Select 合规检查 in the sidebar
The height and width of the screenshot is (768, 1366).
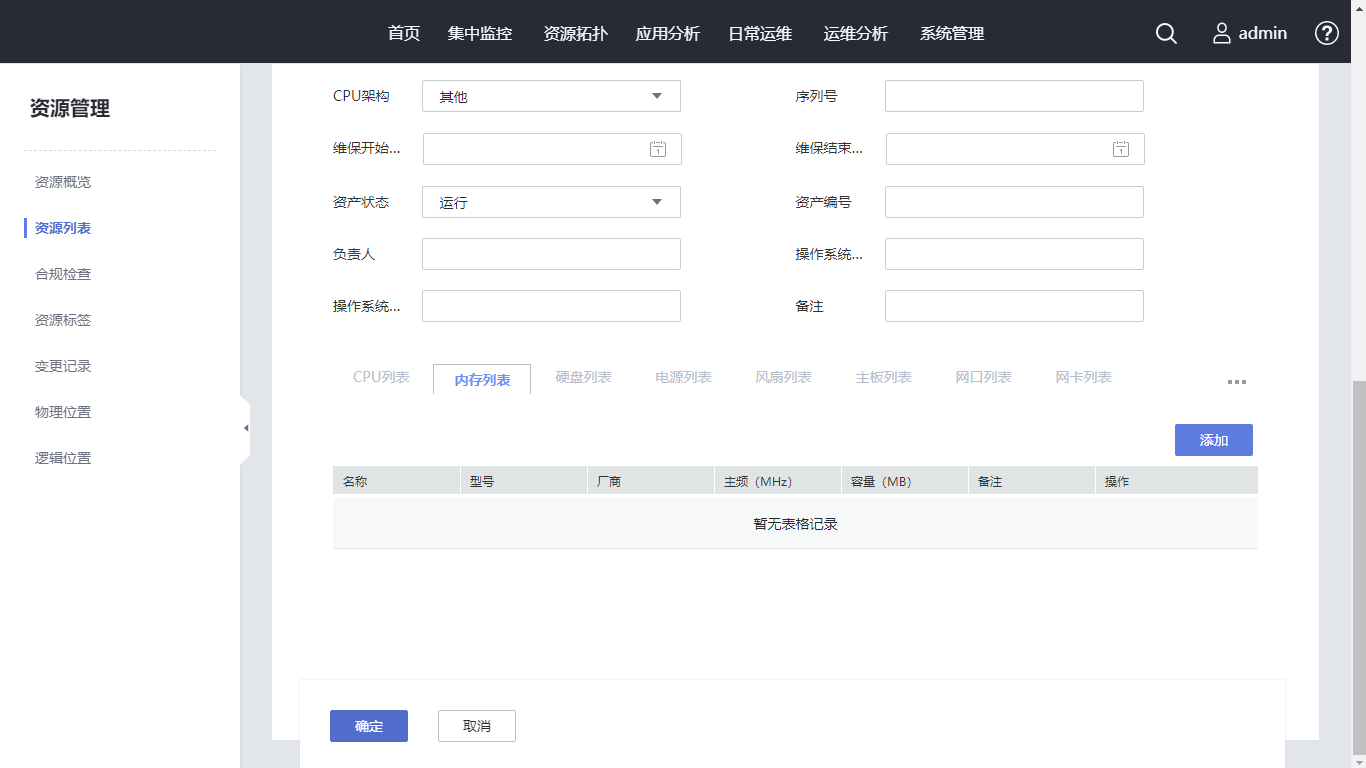coord(63,274)
